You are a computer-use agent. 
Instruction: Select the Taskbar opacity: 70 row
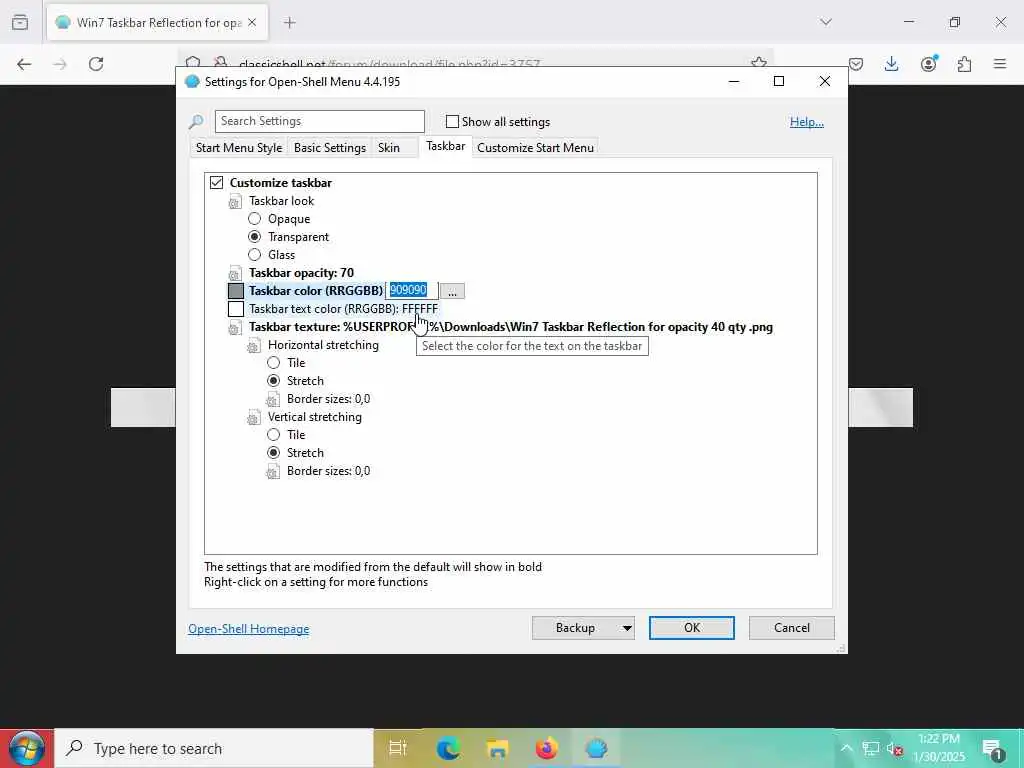point(301,273)
